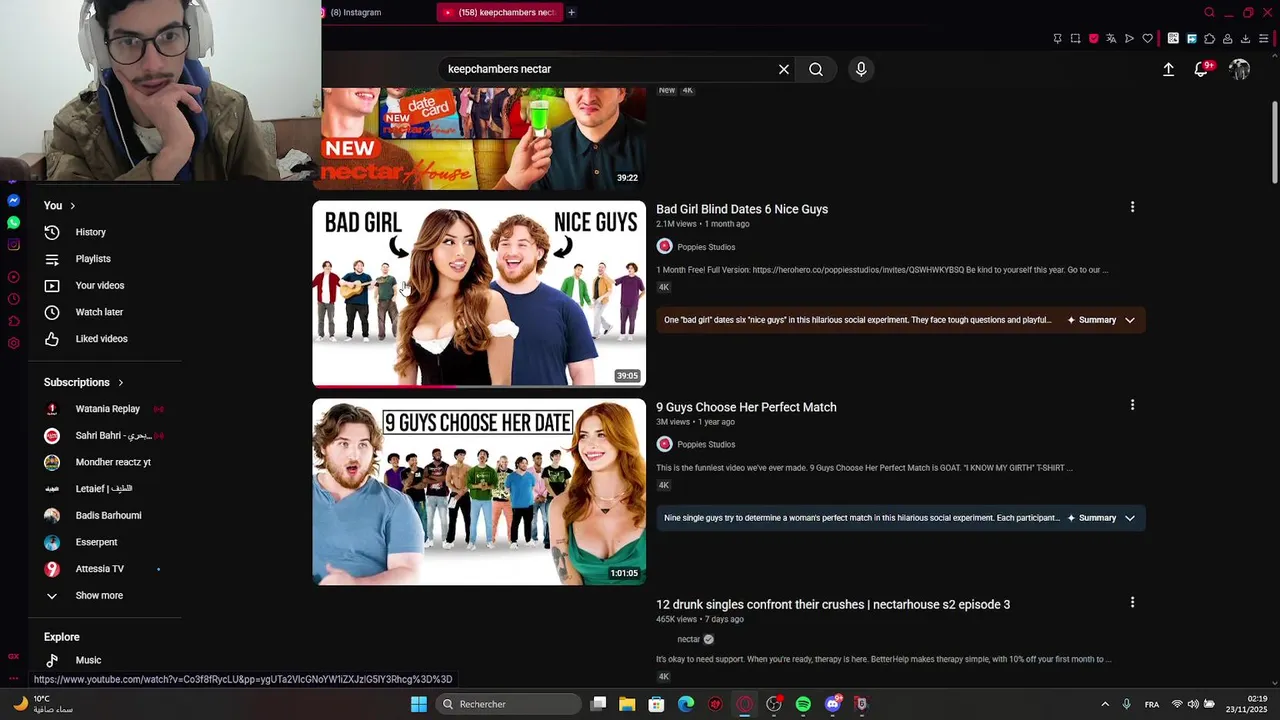
Task: Open Badis Barhoumi channel
Action: click(x=106, y=516)
